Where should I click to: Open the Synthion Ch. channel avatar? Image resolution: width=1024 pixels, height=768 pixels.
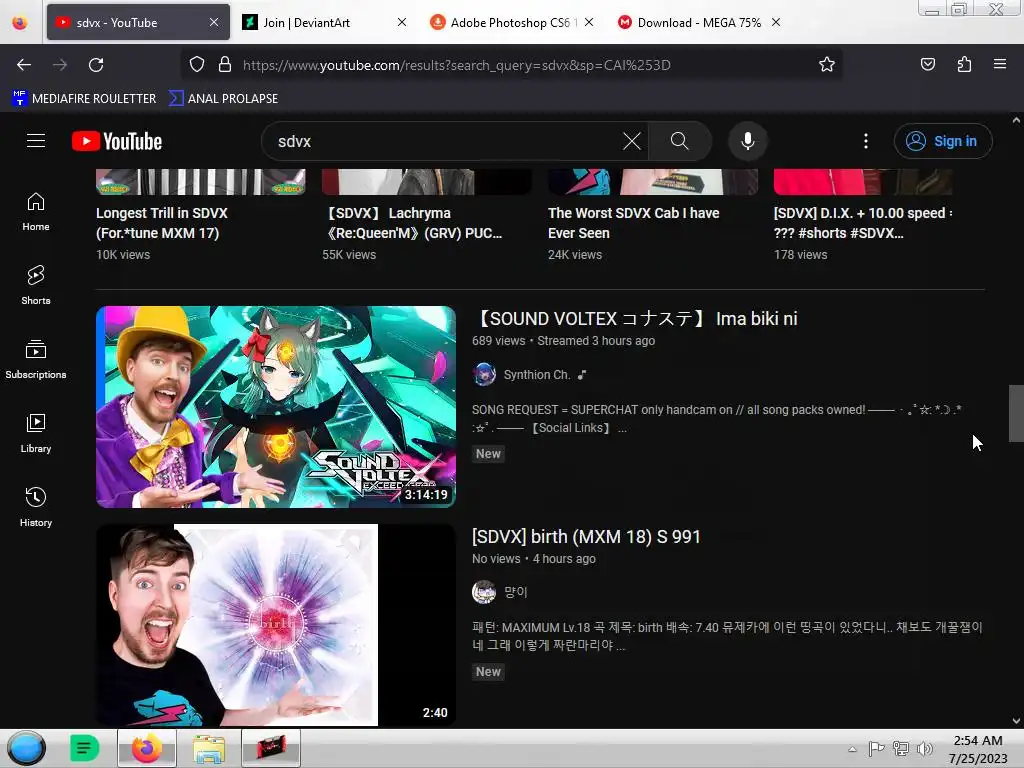click(484, 374)
